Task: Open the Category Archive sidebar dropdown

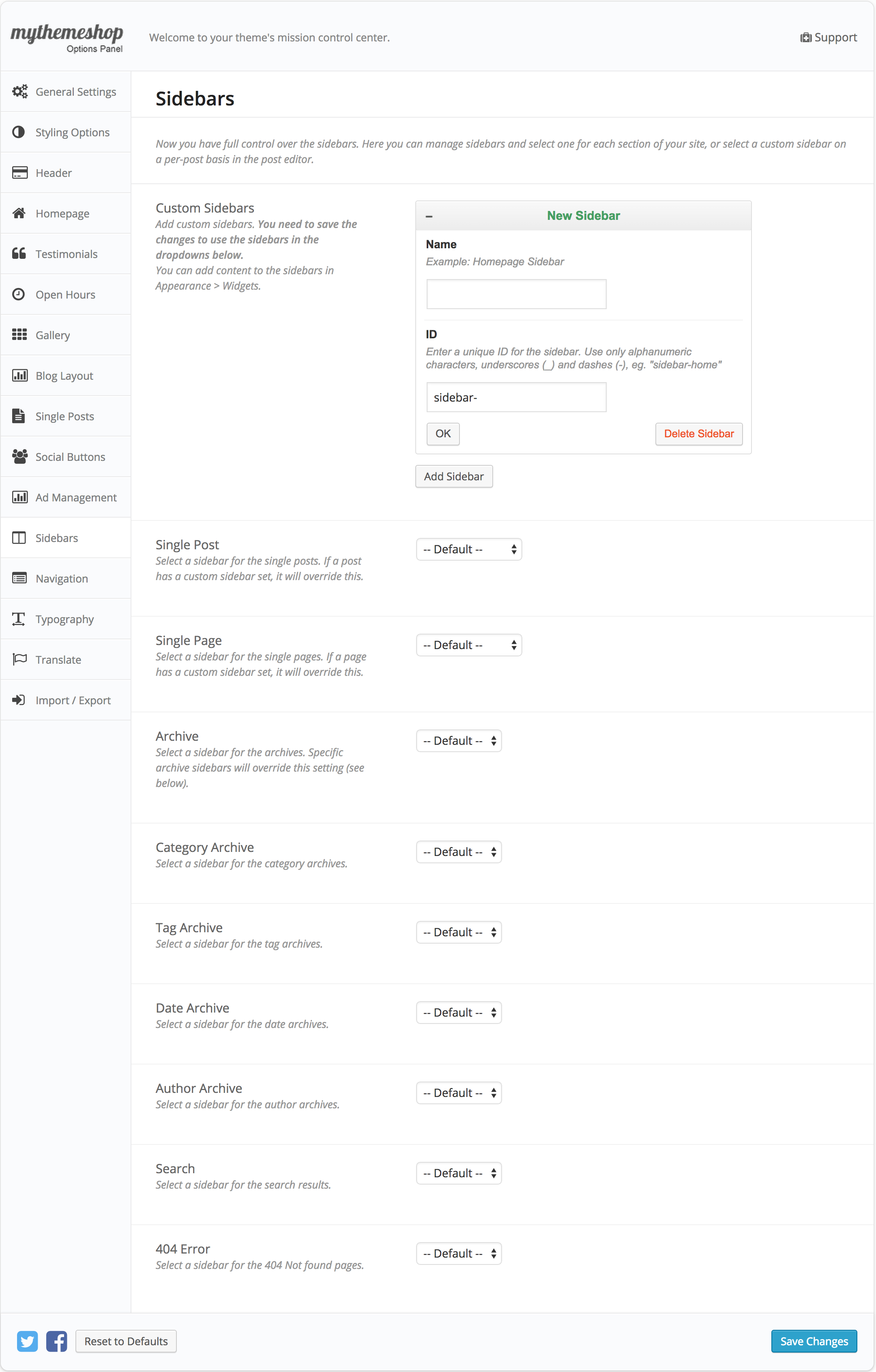Action: click(459, 852)
